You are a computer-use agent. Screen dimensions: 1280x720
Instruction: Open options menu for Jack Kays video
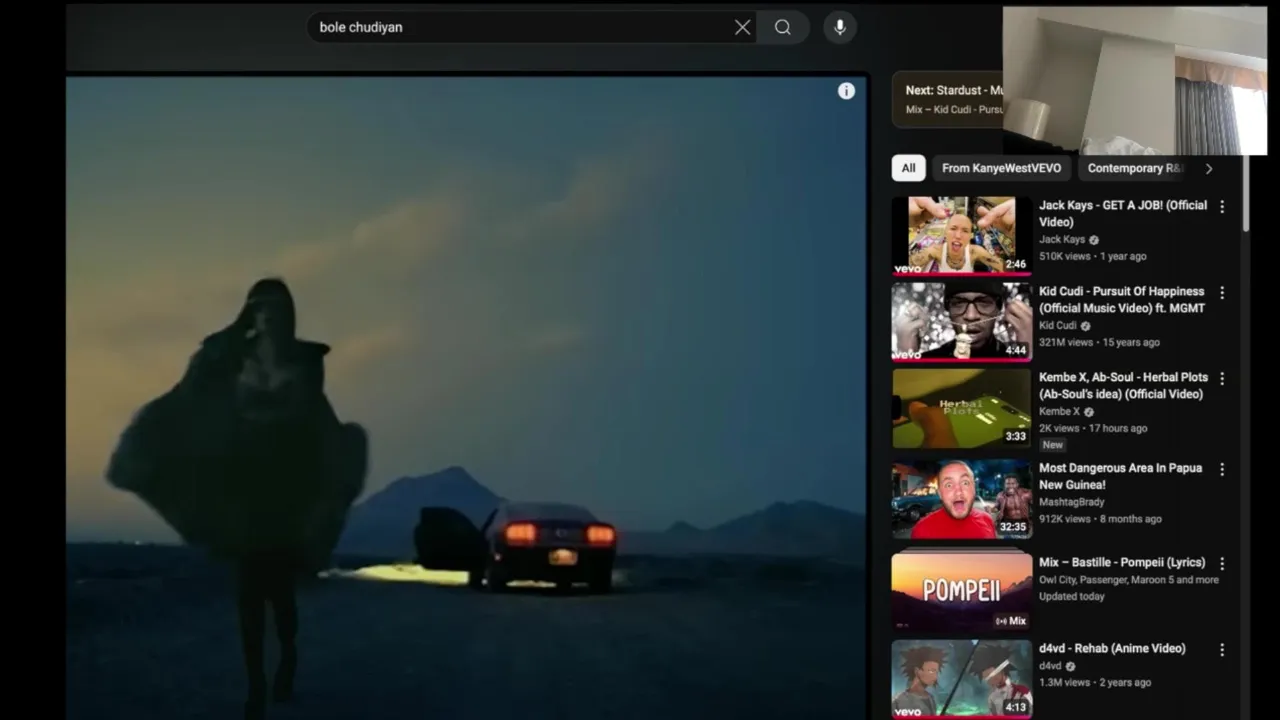click(x=1221, y=207)
